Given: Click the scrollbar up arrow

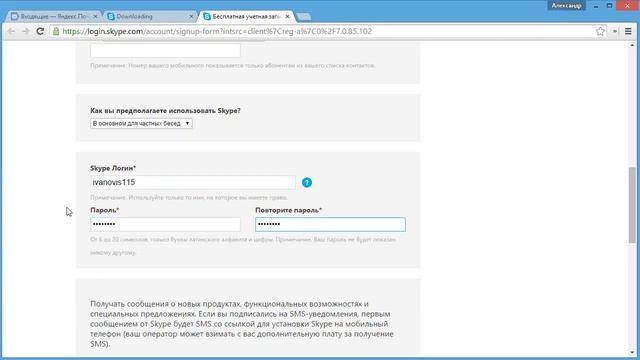Looking at the screenshot, I should coord(632,45).
